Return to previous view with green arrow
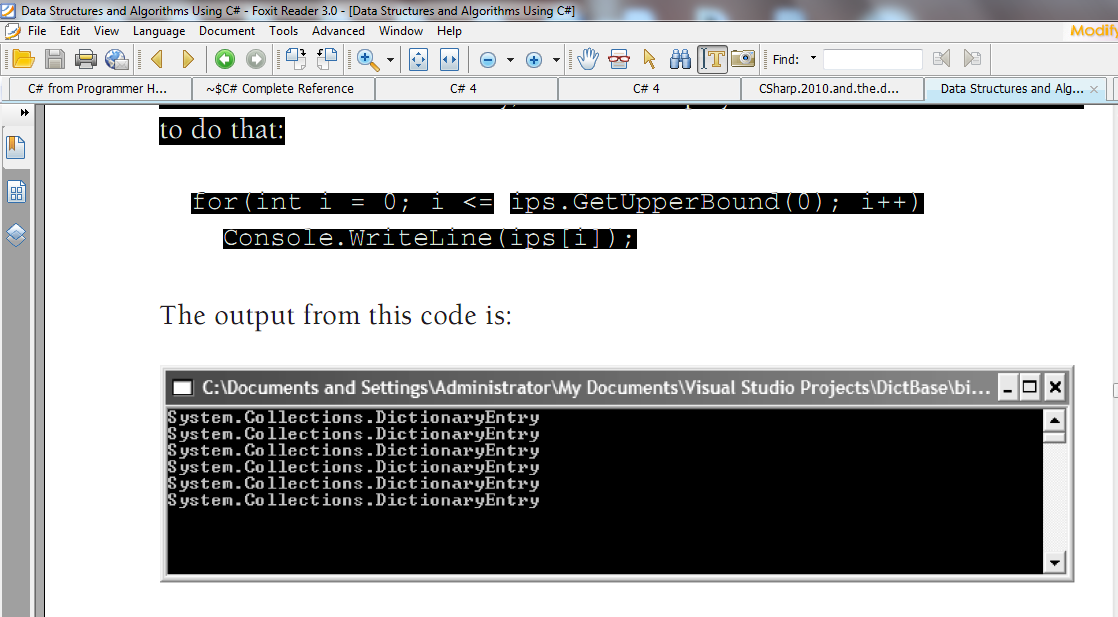The image size is (1118, 617). click(x=224, y=60)
